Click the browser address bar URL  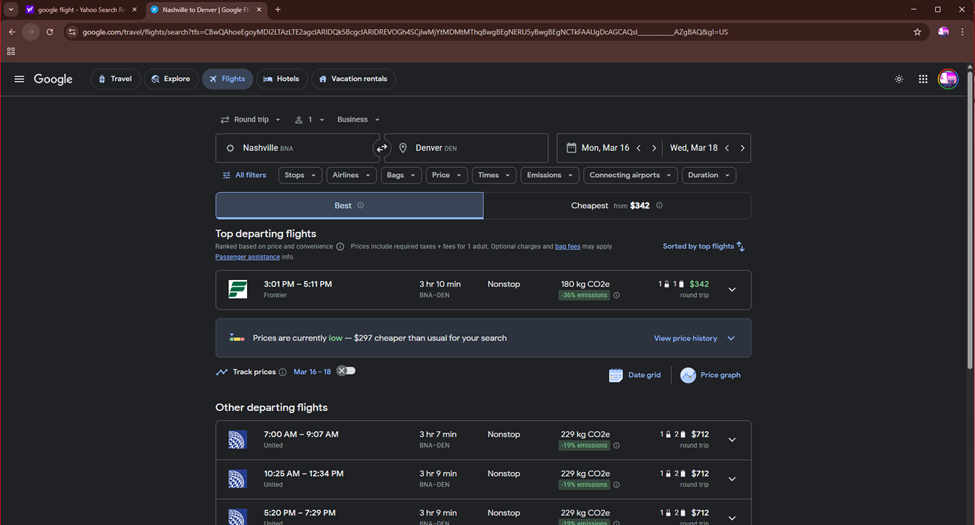click(405, 32)
